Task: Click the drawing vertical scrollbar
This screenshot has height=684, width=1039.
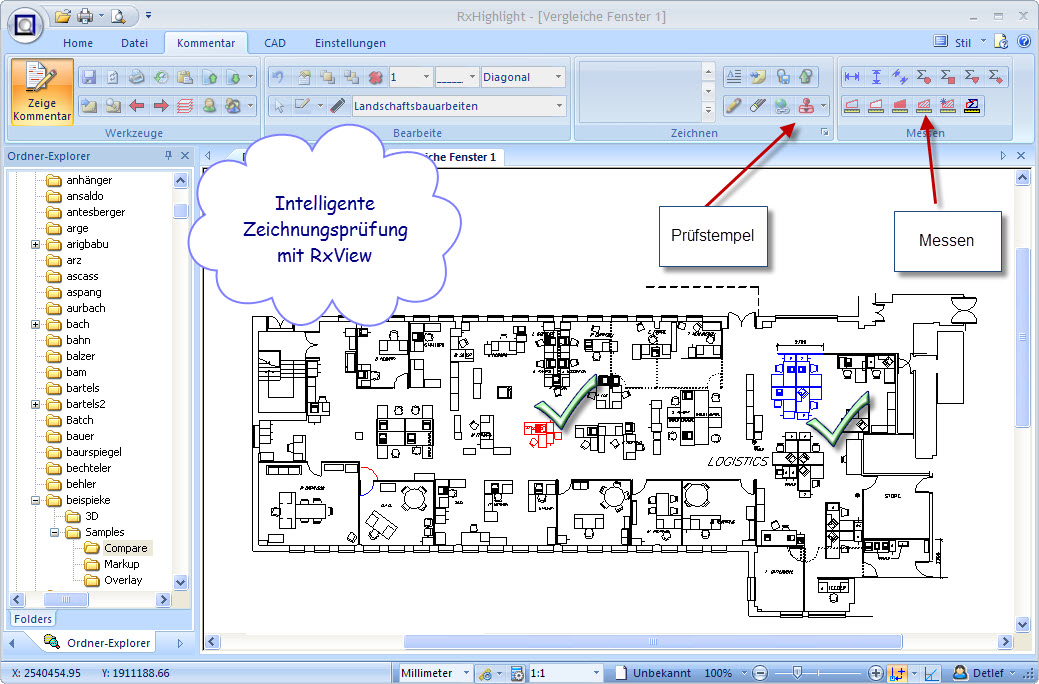Action: (1022, 338)
